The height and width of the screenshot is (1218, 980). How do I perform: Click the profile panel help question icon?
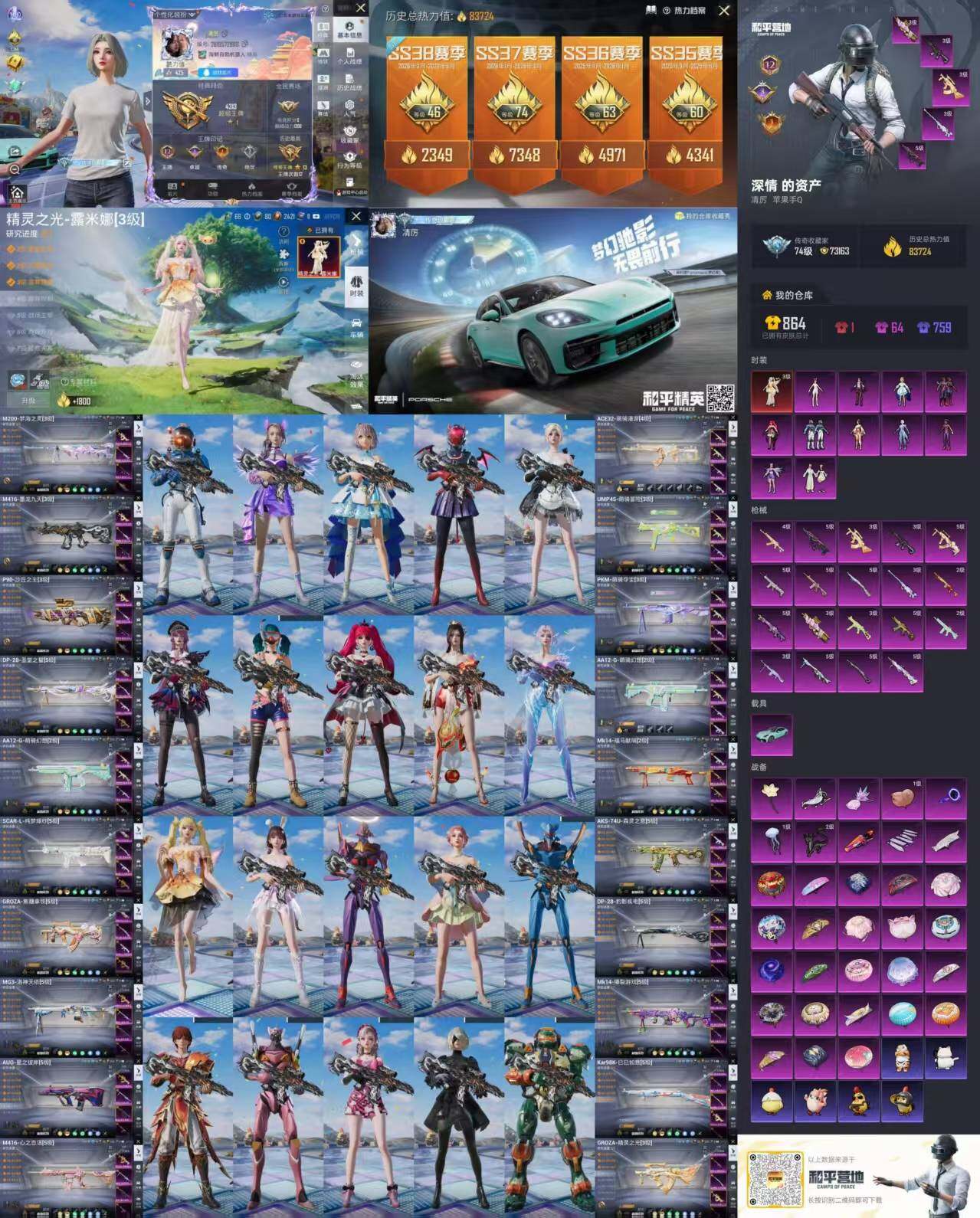[x=325, y=8]
